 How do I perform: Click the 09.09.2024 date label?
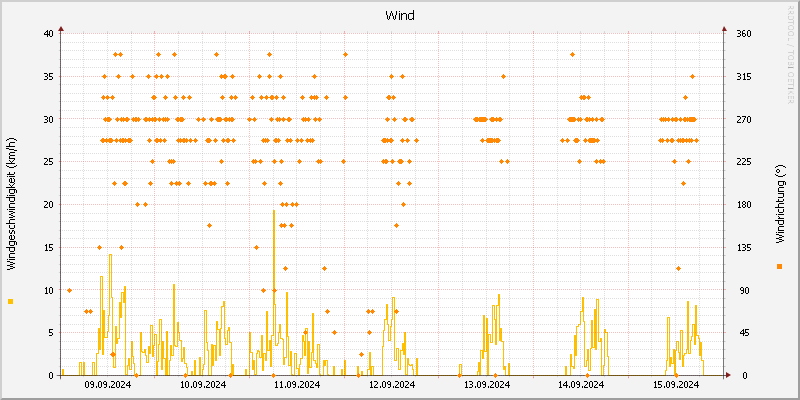click(108, 385)
